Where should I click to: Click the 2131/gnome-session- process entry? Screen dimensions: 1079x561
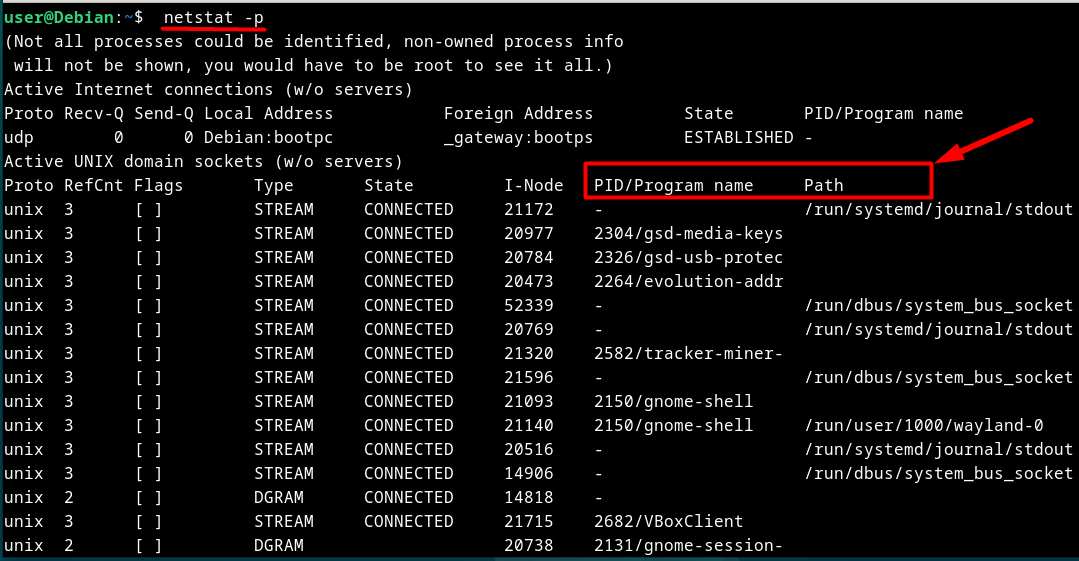click(x=688, y=545)
